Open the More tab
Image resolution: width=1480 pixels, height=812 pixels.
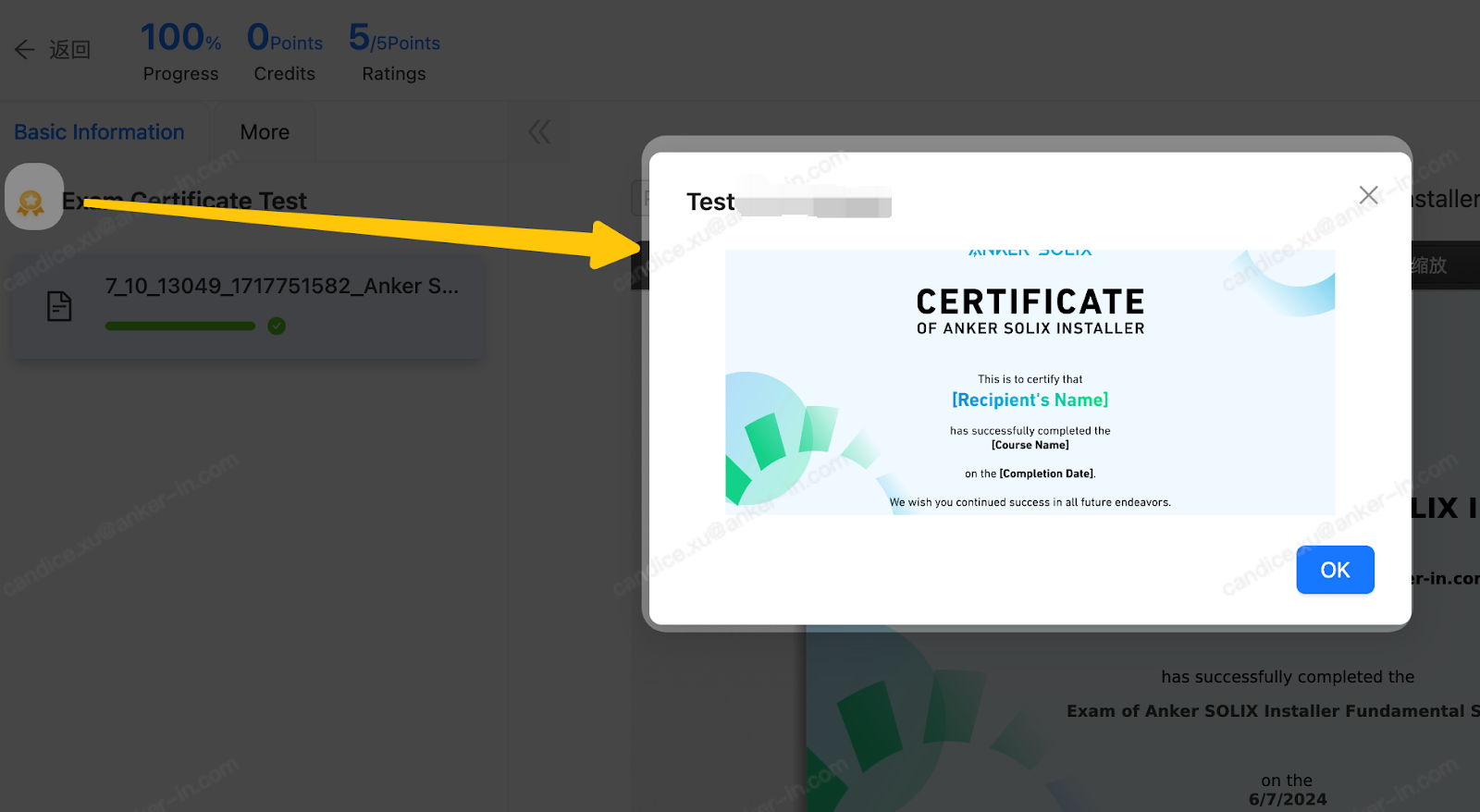(x=265, y=132)
